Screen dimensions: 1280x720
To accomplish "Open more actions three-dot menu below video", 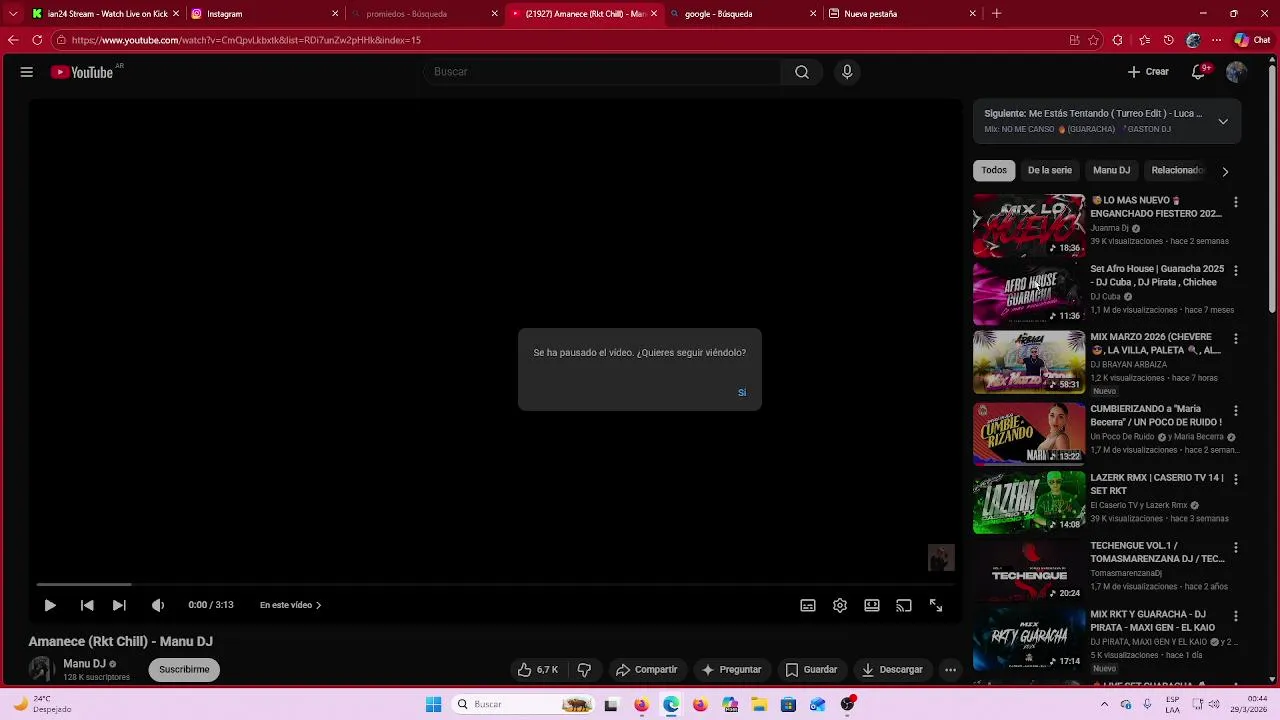I will click(x=950, y=670).
